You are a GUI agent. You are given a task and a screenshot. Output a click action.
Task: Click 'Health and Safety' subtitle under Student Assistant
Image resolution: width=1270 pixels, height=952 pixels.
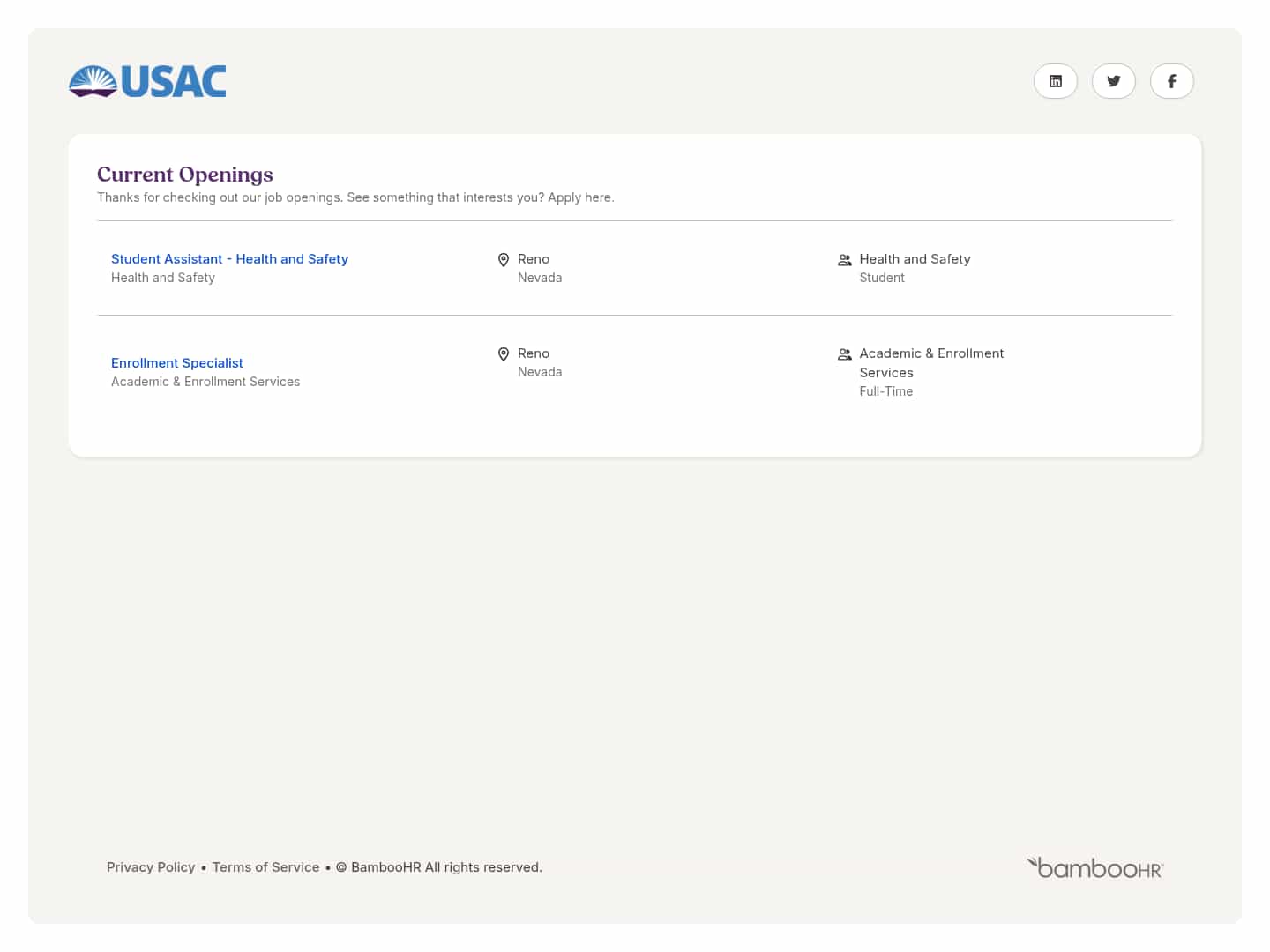pyautogui.click(x=163, y=278)
